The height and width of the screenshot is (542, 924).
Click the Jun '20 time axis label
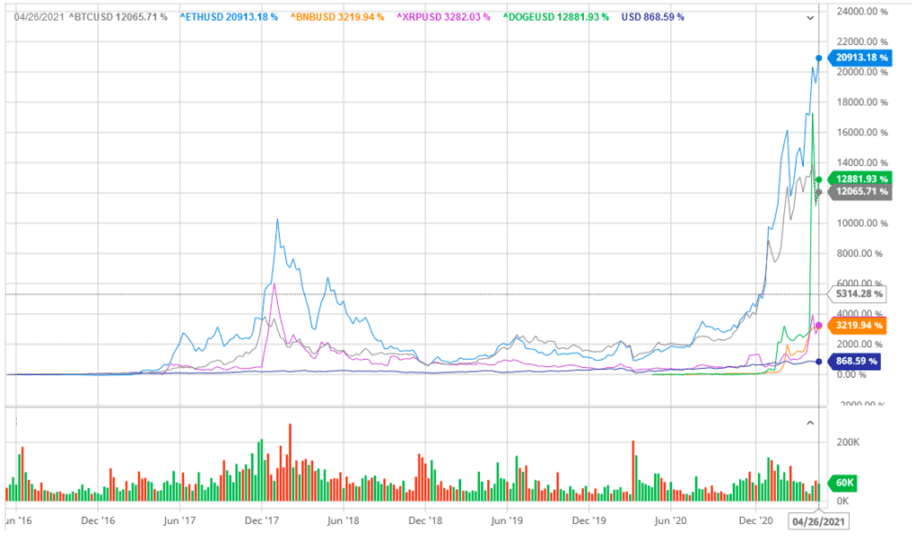click(x=671, y=521)
